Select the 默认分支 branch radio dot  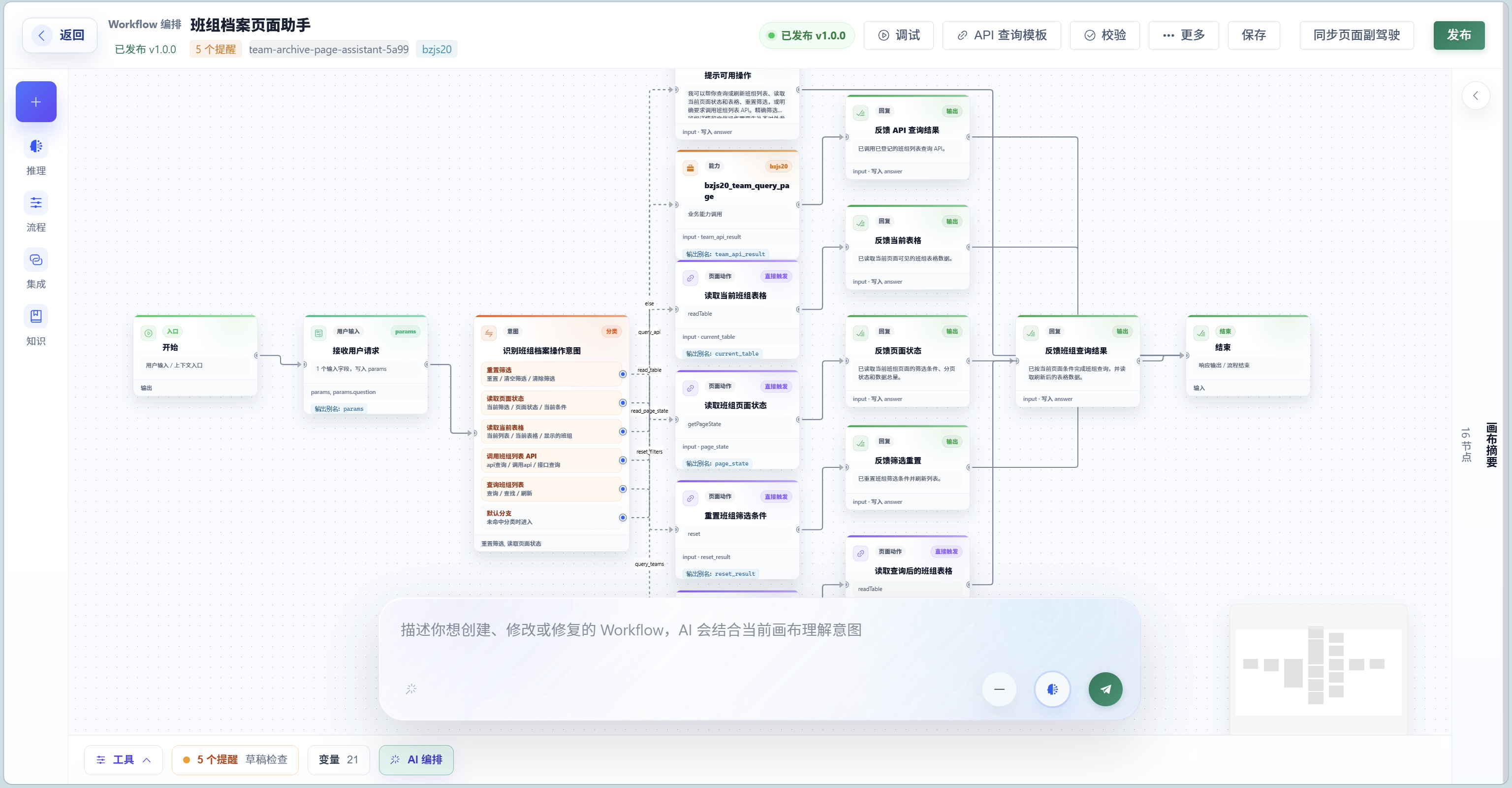pos(622,517)
